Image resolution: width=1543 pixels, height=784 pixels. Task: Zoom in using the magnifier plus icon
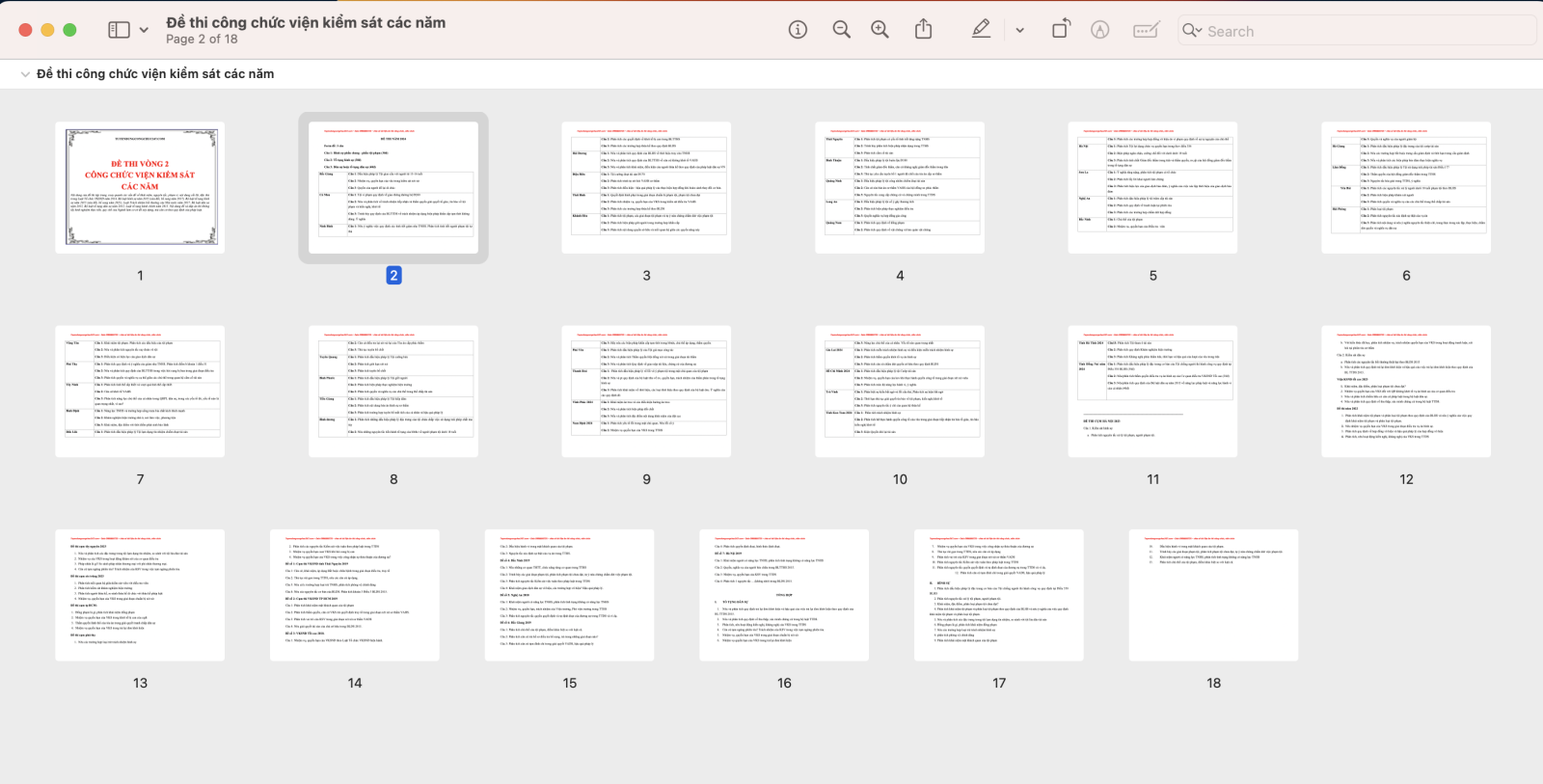(x=880, y=30)
